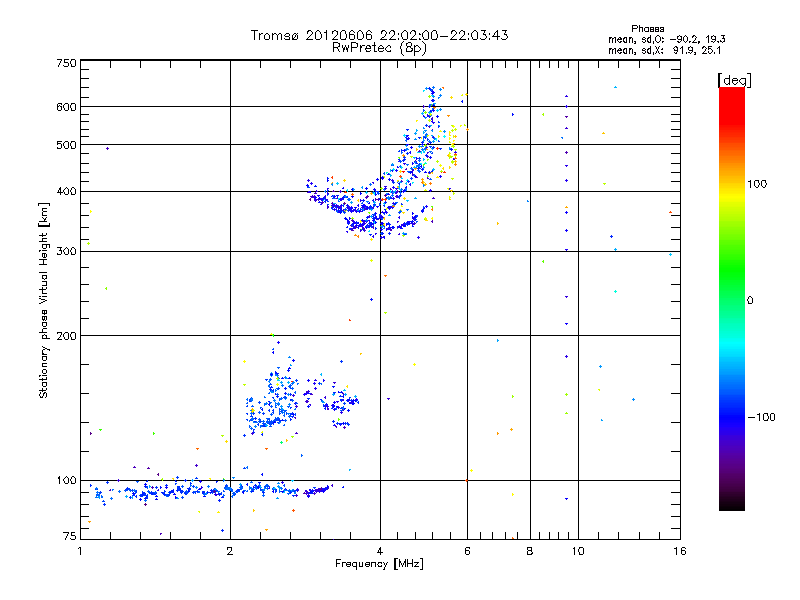Click the x-axis label '16'
Viewport: 800px width, 600px height.
(680, 551)
